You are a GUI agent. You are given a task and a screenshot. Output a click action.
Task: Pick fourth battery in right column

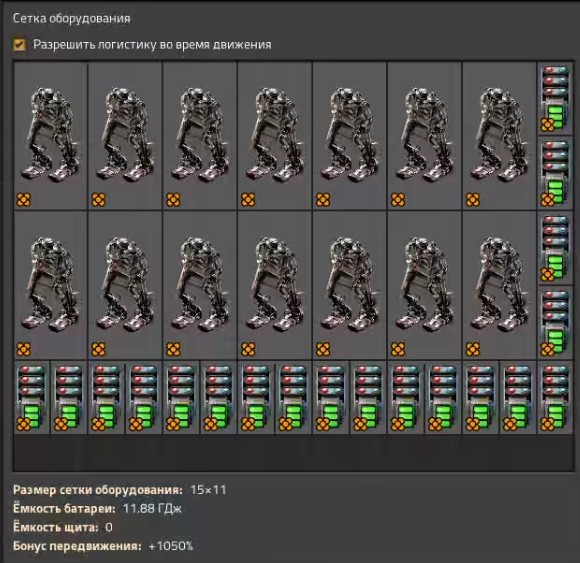tap(555, 323)
